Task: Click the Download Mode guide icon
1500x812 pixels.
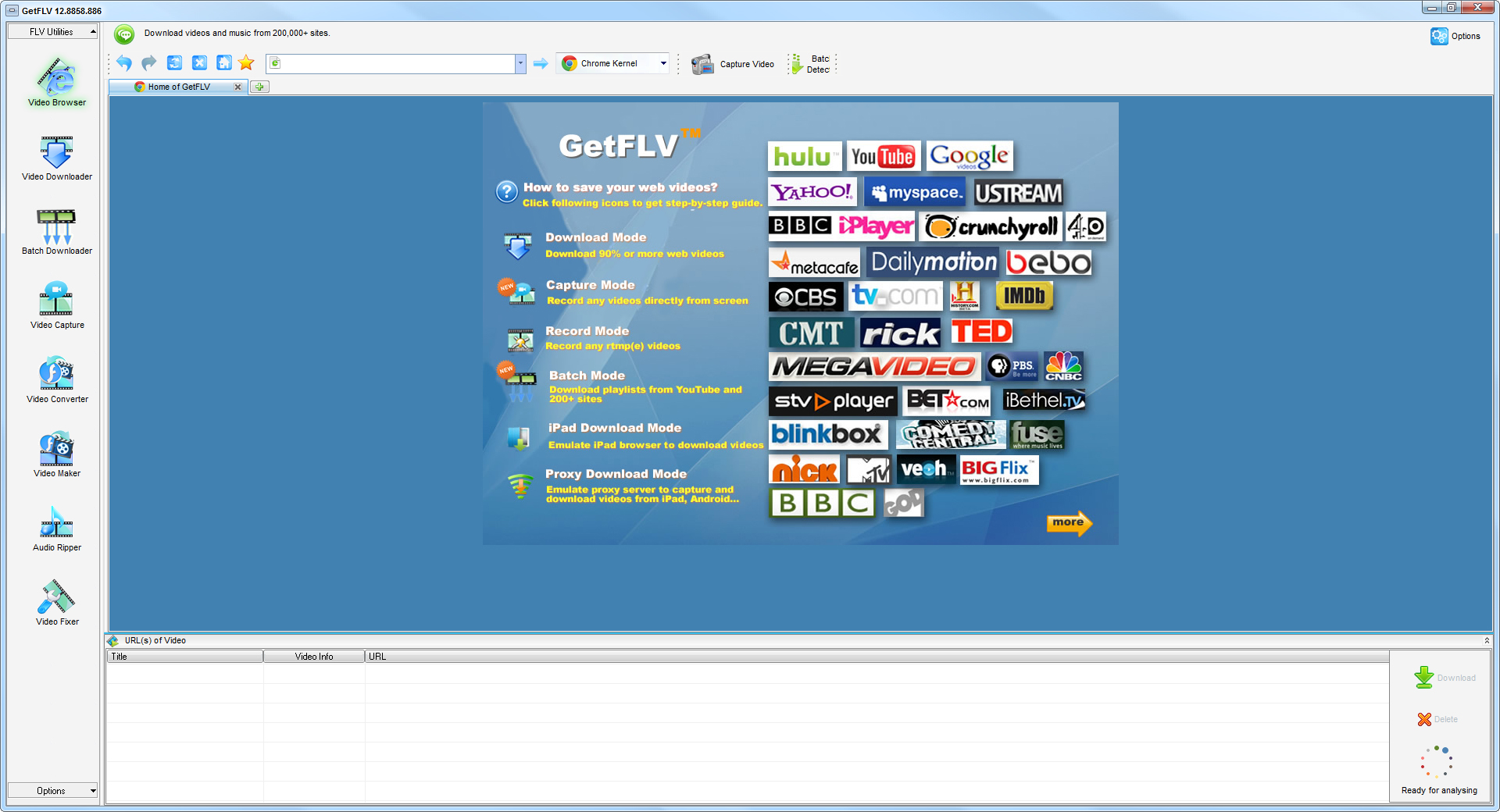Action: (x=518, y=245)
